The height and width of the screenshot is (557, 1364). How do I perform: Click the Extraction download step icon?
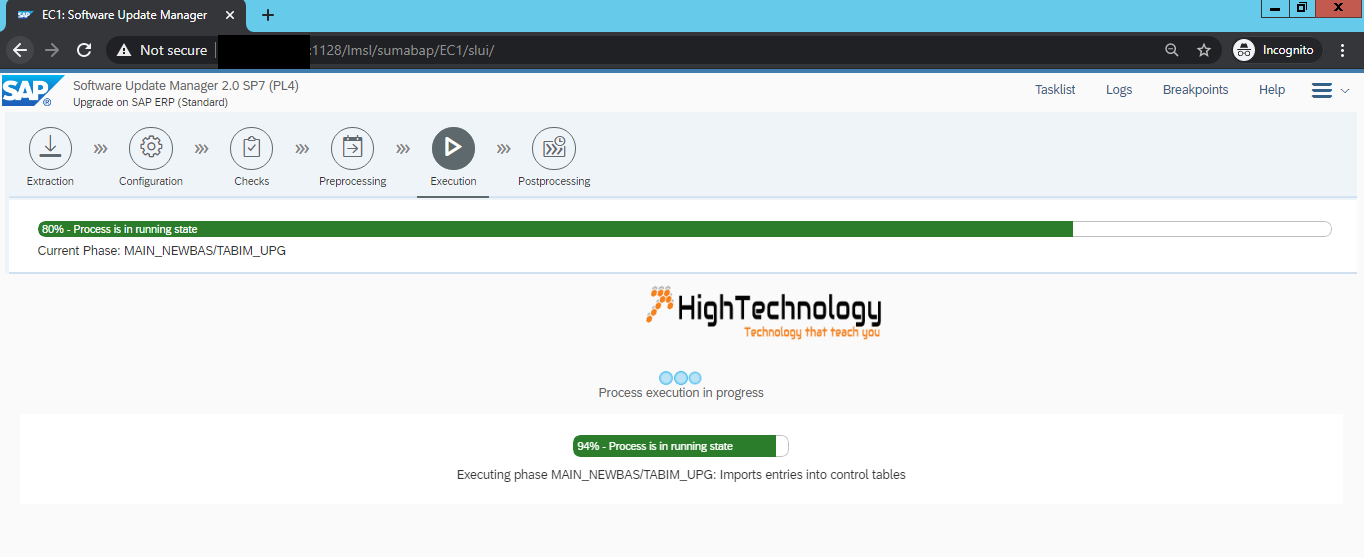pos(50,148)
